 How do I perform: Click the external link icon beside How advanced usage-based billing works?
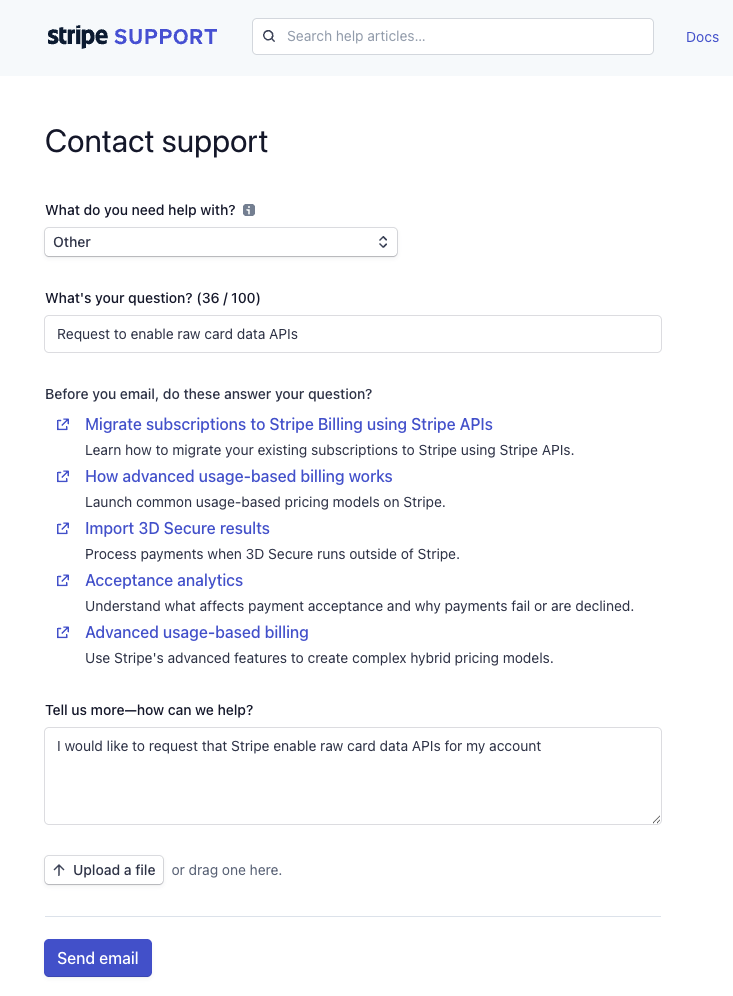(63, 476)
